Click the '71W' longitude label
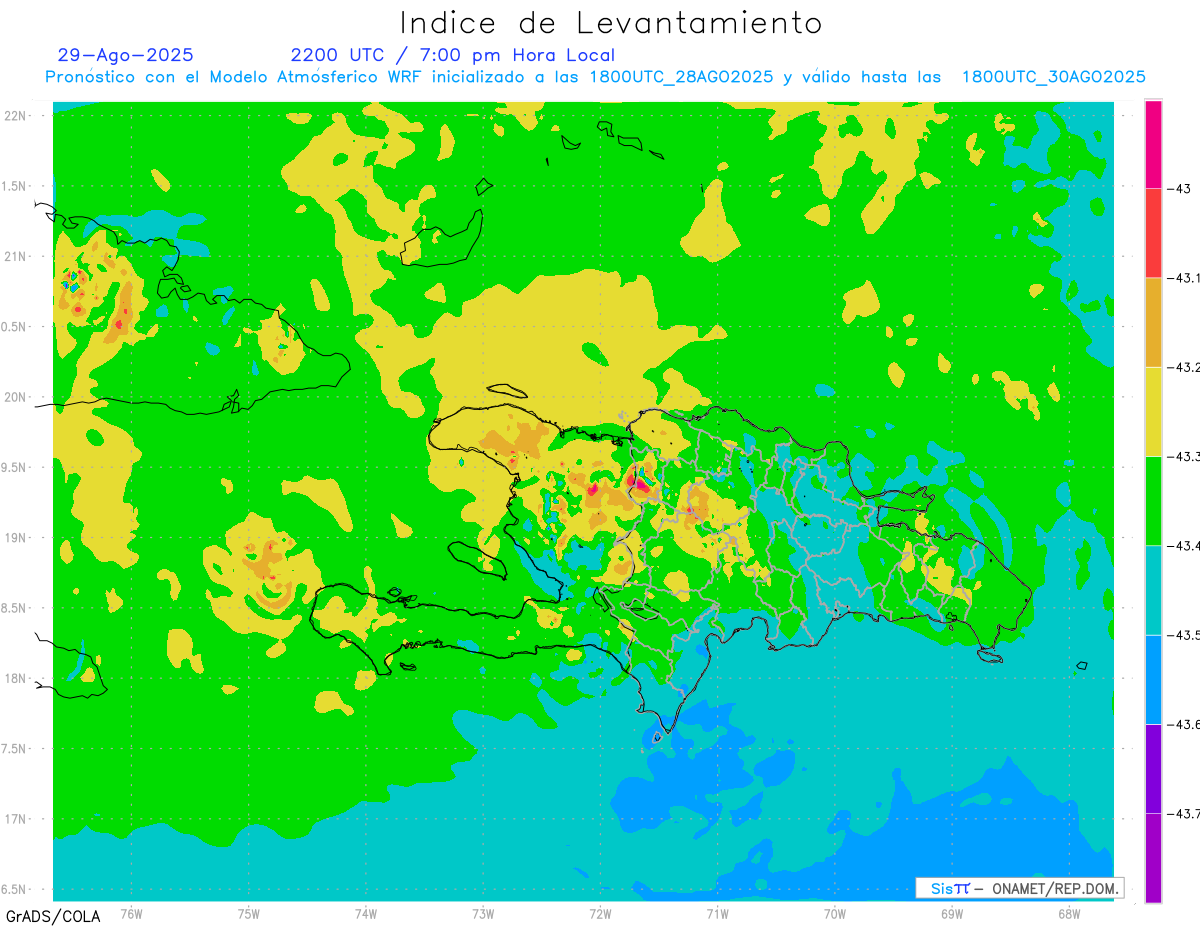1200x927 pixels. pyautogui.click(x=717, y=912)
